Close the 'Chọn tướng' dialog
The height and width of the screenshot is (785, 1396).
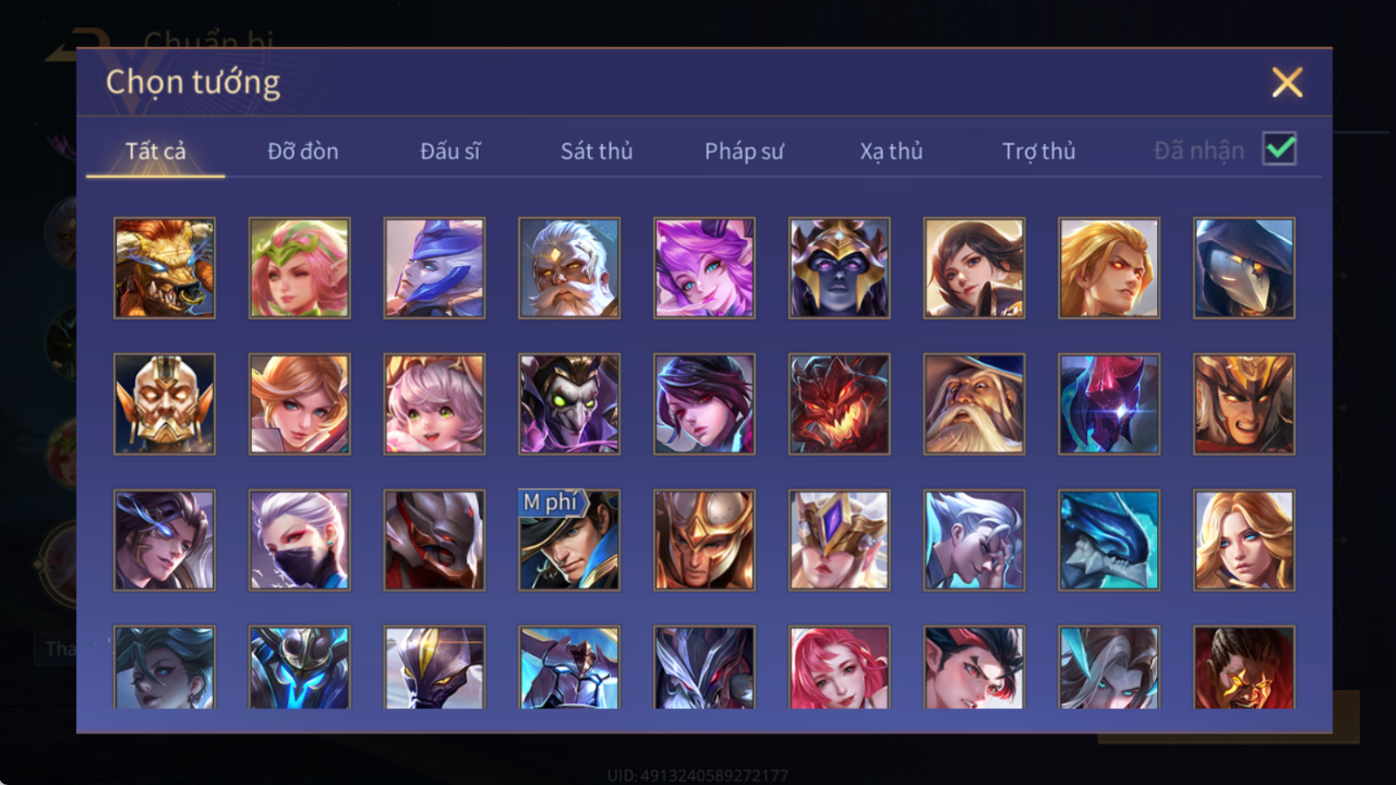1287,82
